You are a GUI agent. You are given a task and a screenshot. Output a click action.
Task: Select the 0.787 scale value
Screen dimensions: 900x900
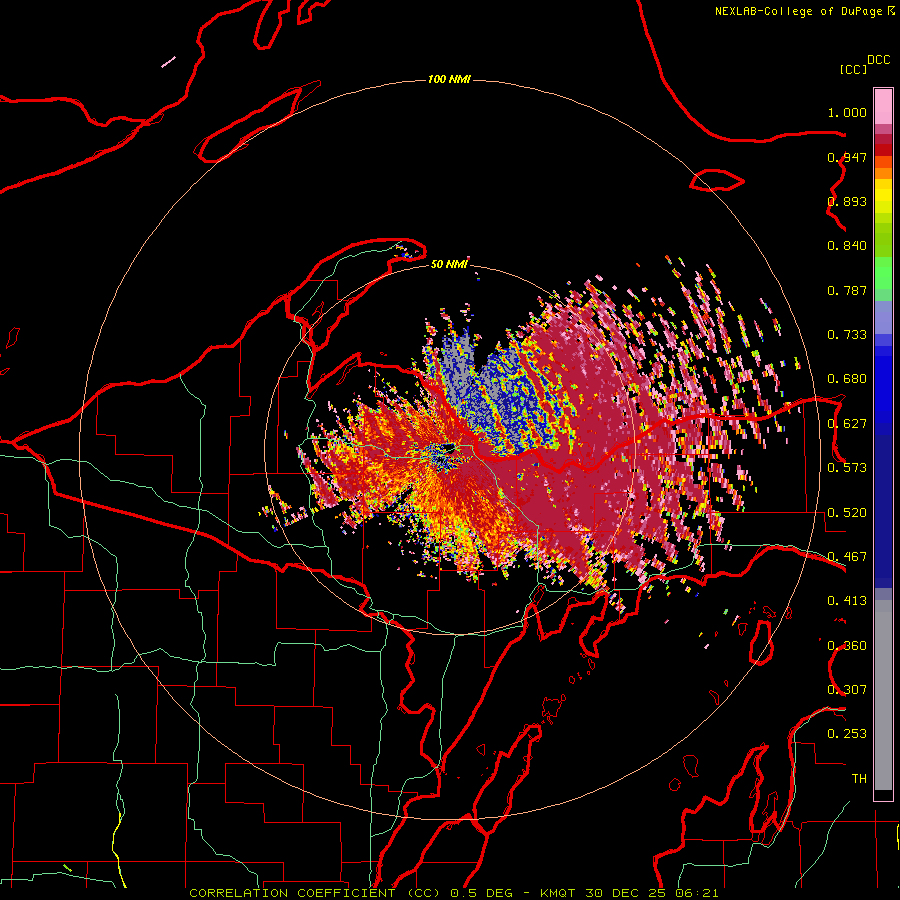pyautogui.click(x=847, y=290)
